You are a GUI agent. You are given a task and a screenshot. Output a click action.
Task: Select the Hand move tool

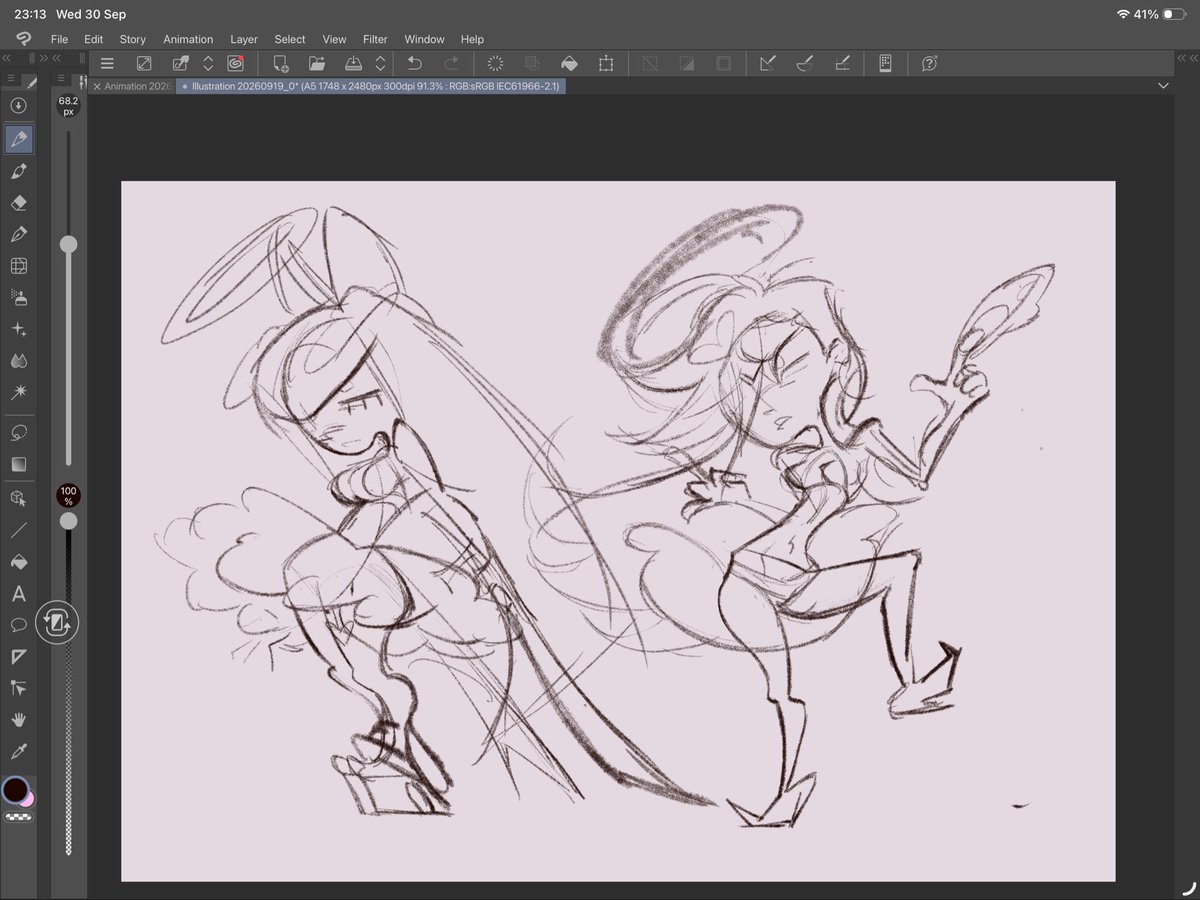(x=18, y=719)
